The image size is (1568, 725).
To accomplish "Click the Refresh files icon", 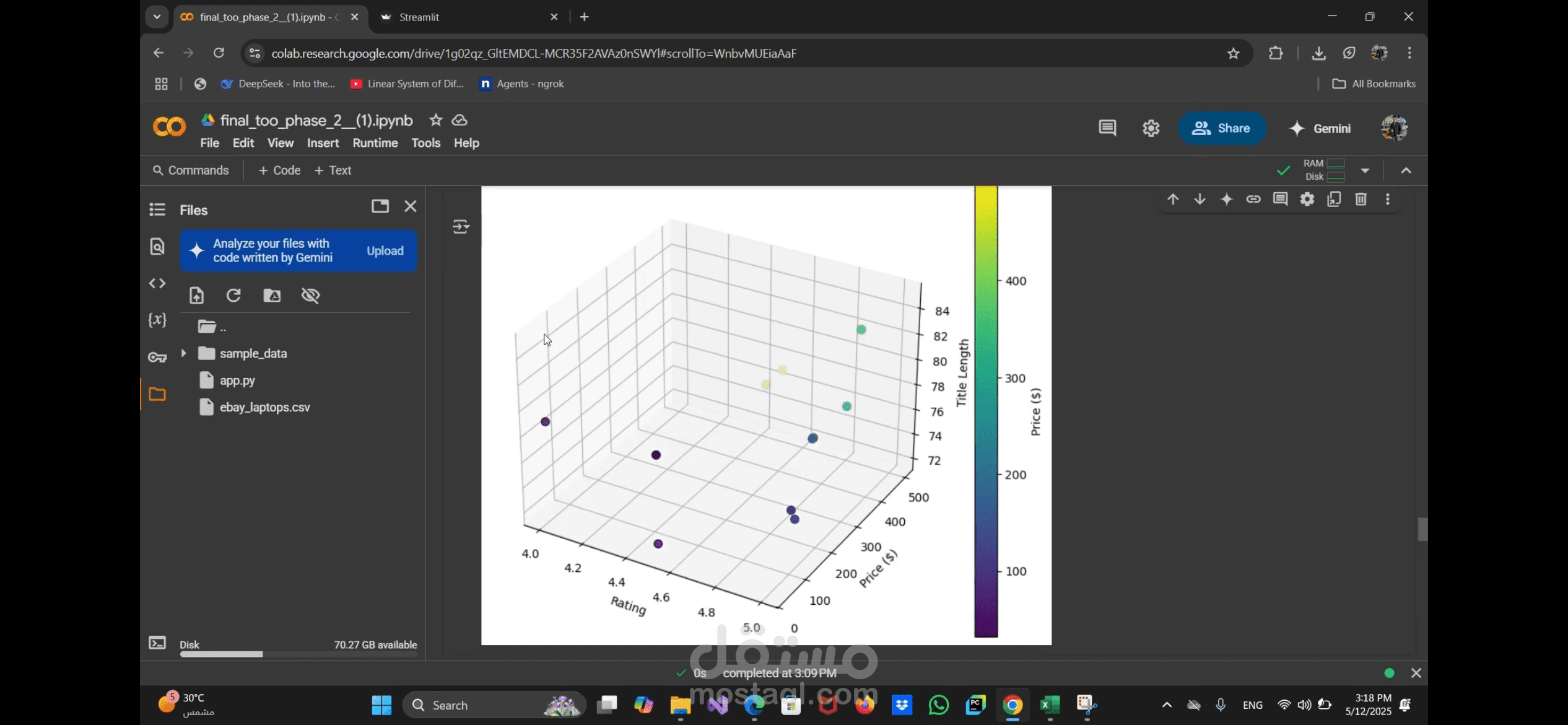I will click(233, 296).
